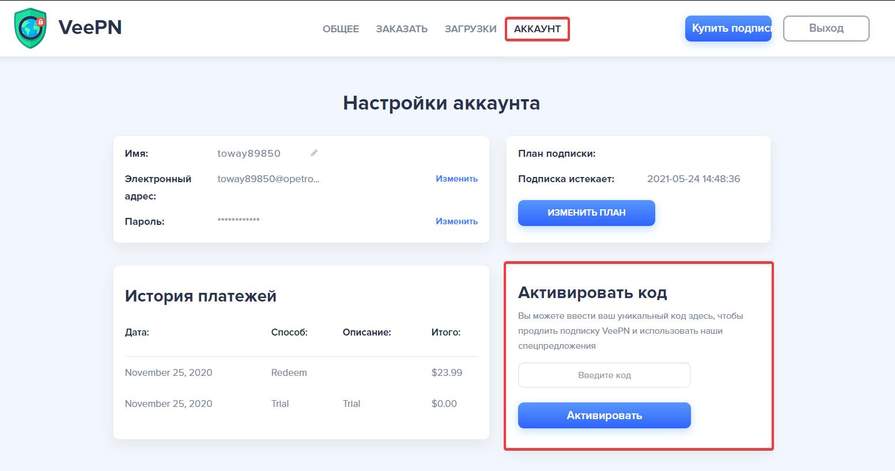Screen dimensions: 895x471
Task: Click the Активировать button
Action: coord(604,415)
